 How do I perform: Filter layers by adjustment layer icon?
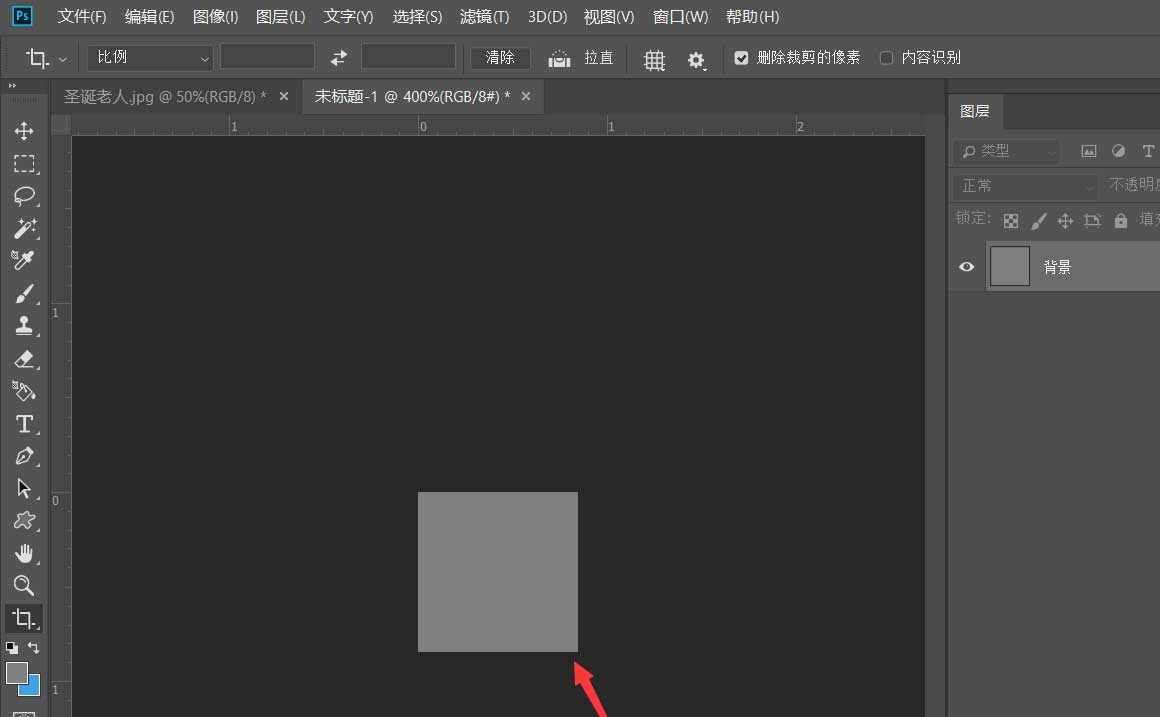click(1118, 151)
